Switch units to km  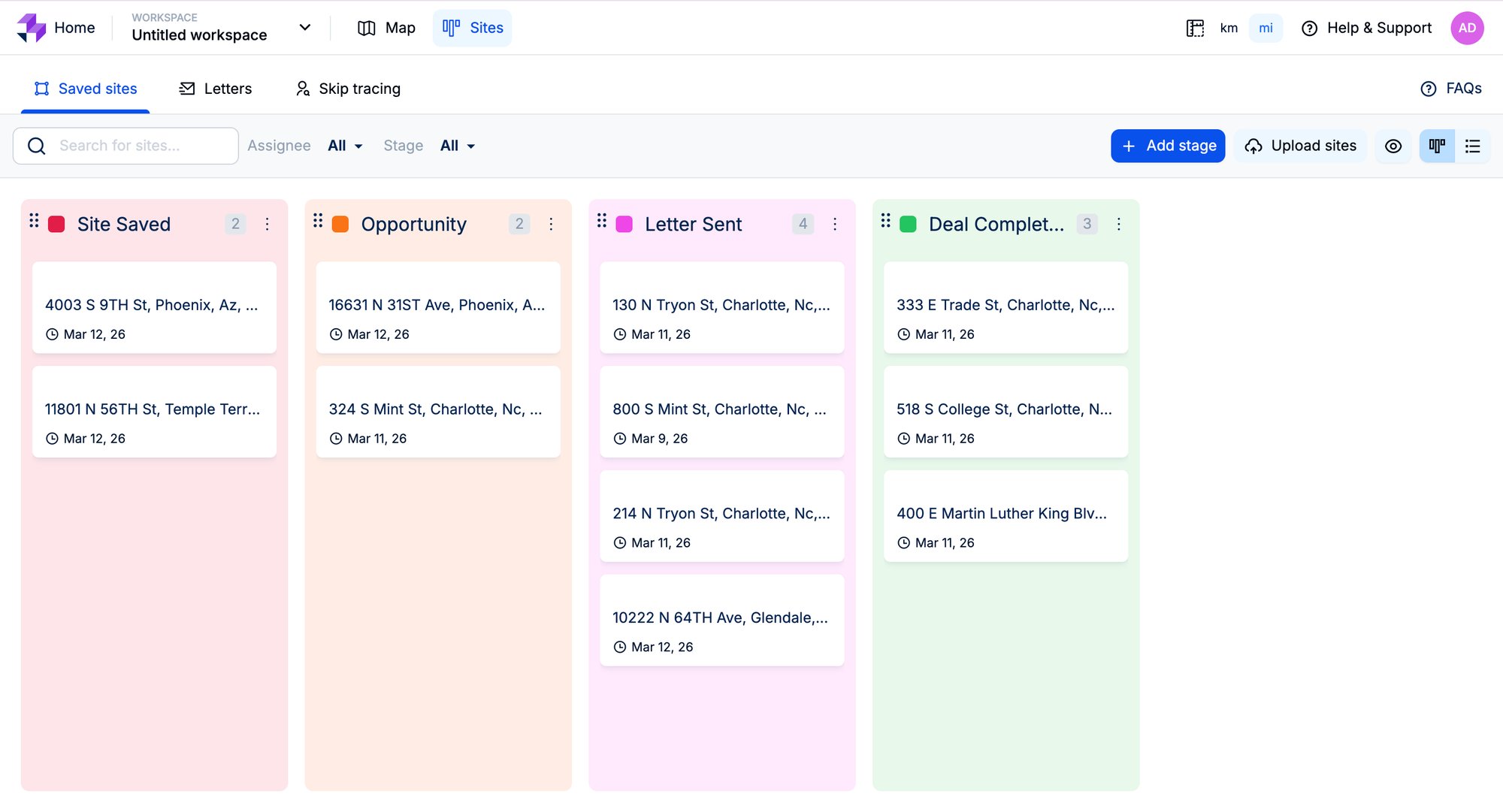point(1229,28)
